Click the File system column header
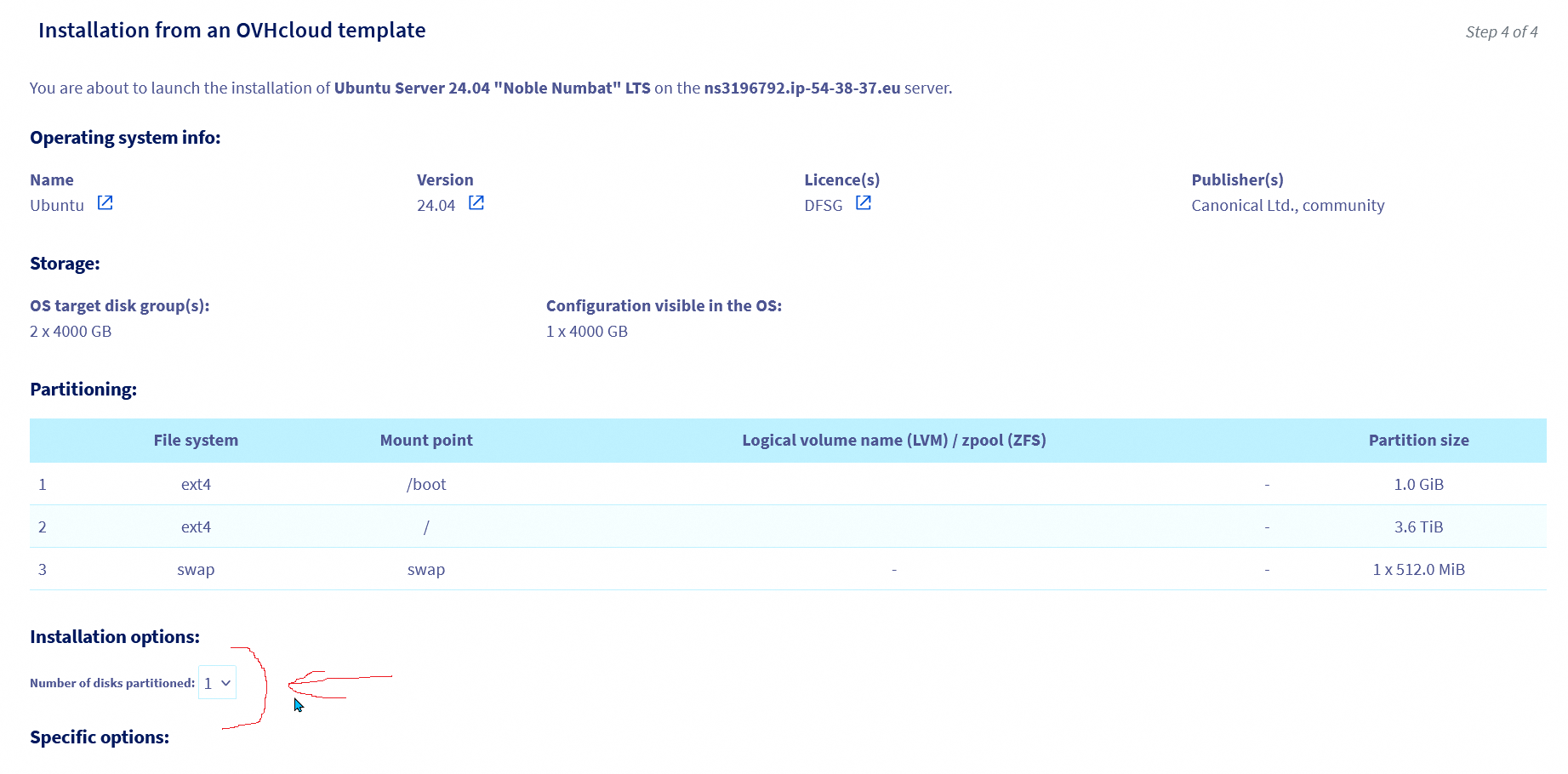This screenshot has height=774, width=1568. (x=196, y=441)
